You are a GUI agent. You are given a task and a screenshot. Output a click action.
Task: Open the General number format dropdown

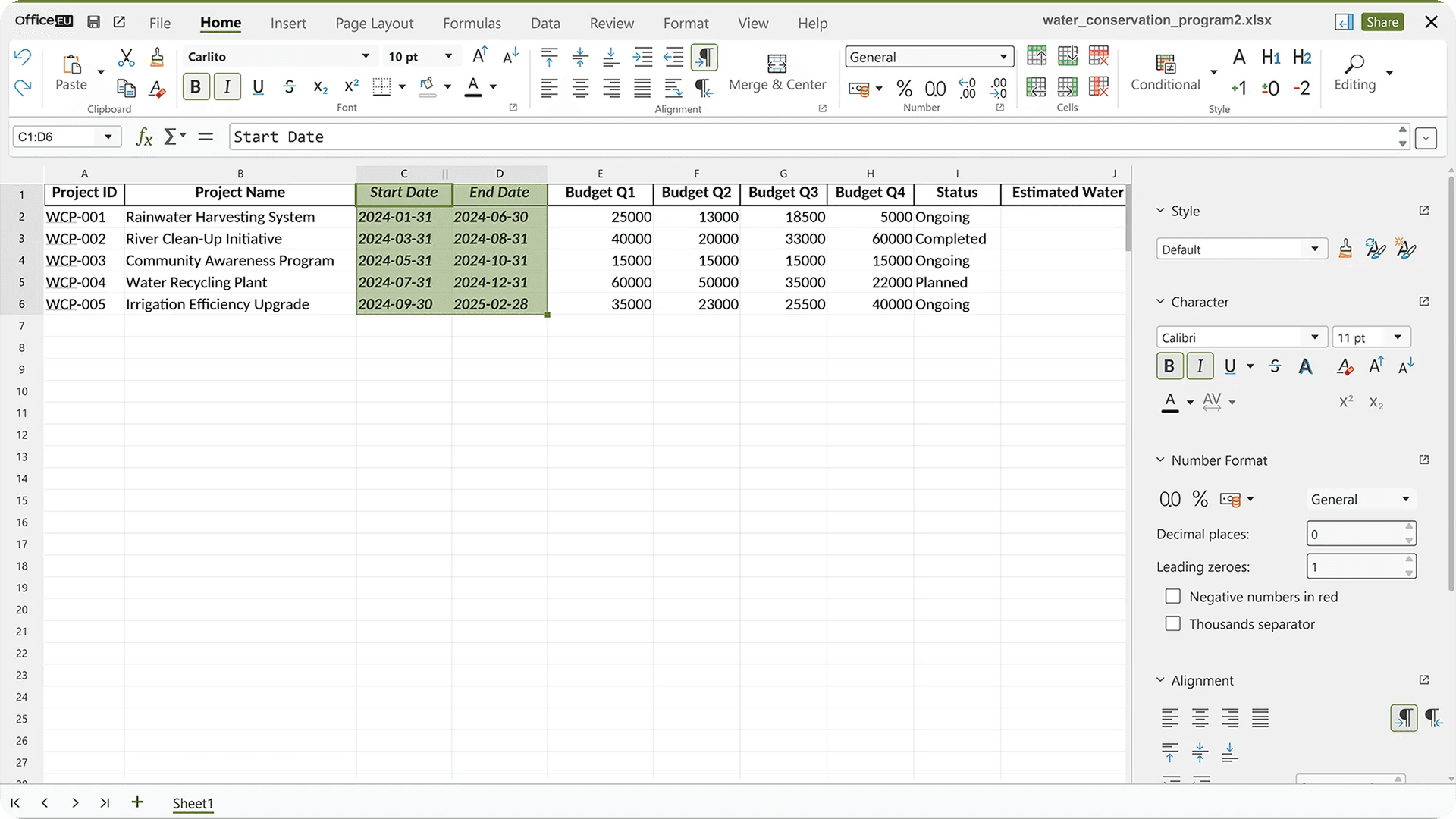click(1003, 57)
